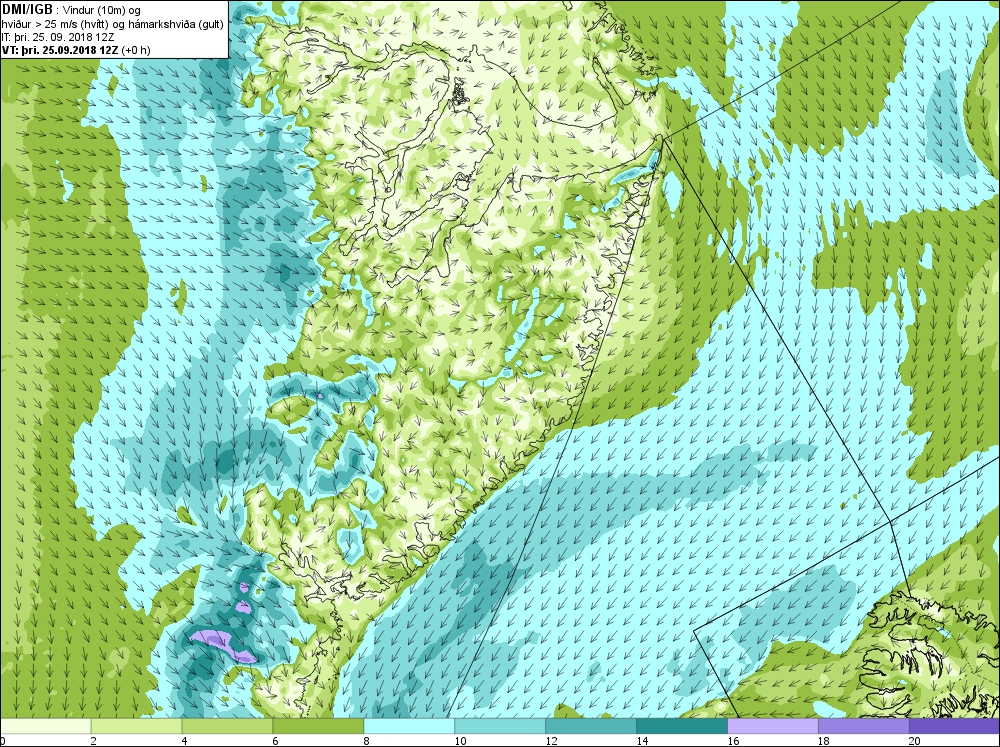Click the 'hviður > 25 m/s' description line
Image resolution: width=1000 pixels, height=747 pixels.
(x=113, y=24)
